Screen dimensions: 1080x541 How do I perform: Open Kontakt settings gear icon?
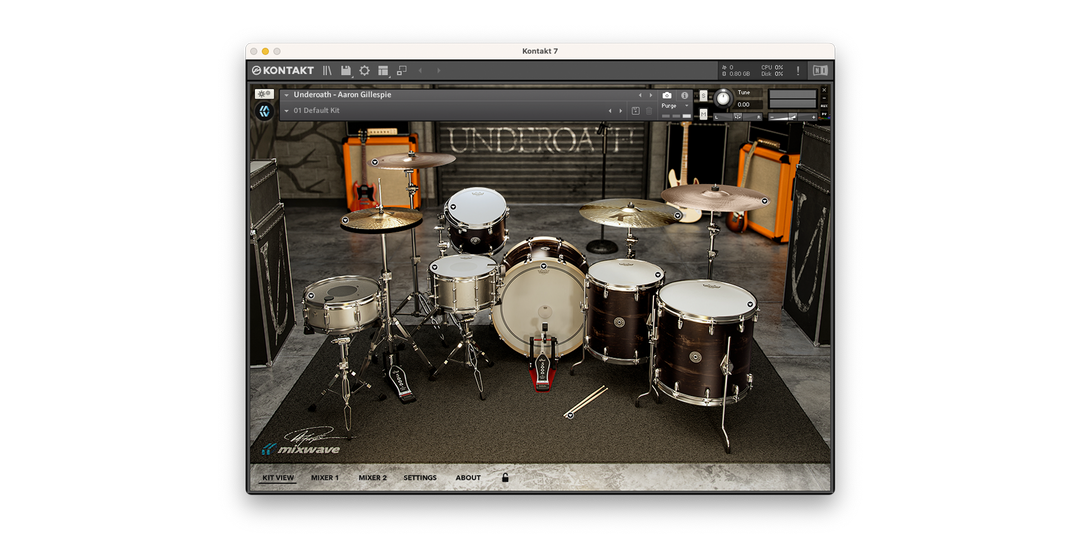[364, 71]
